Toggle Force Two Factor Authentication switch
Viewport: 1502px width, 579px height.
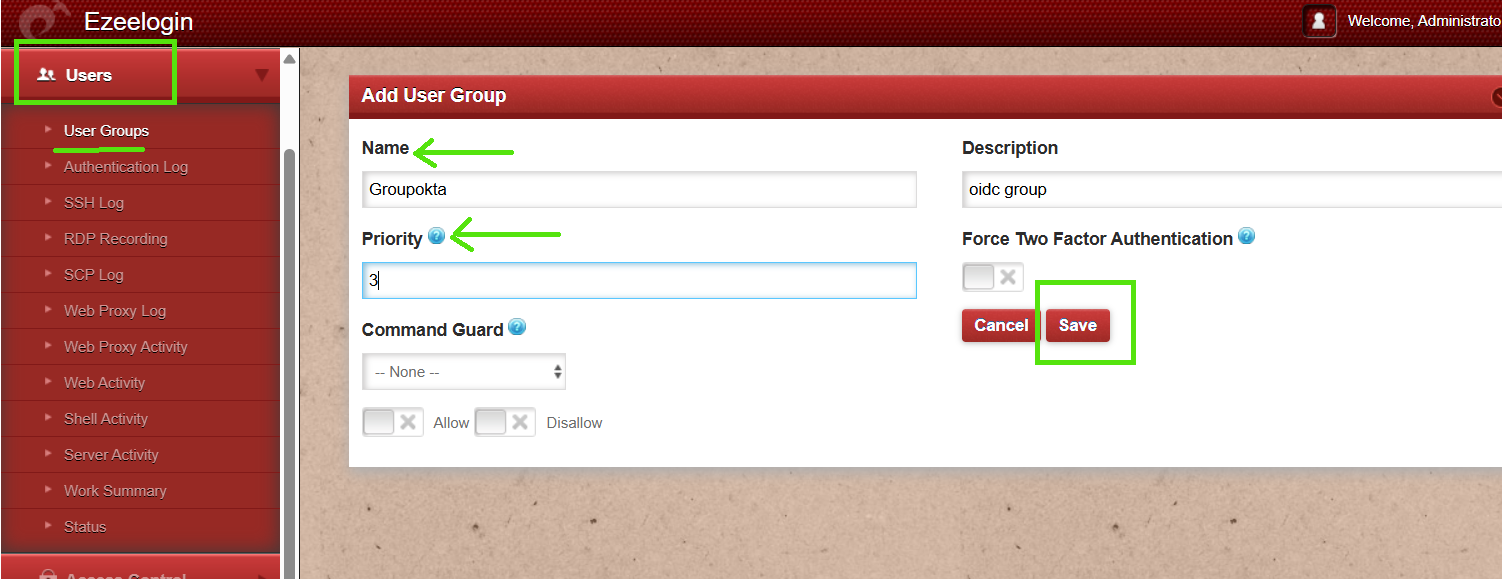[993, 277]
